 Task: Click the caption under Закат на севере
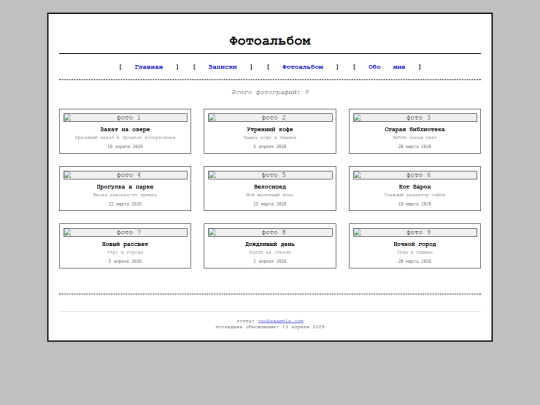coord(125,137)
